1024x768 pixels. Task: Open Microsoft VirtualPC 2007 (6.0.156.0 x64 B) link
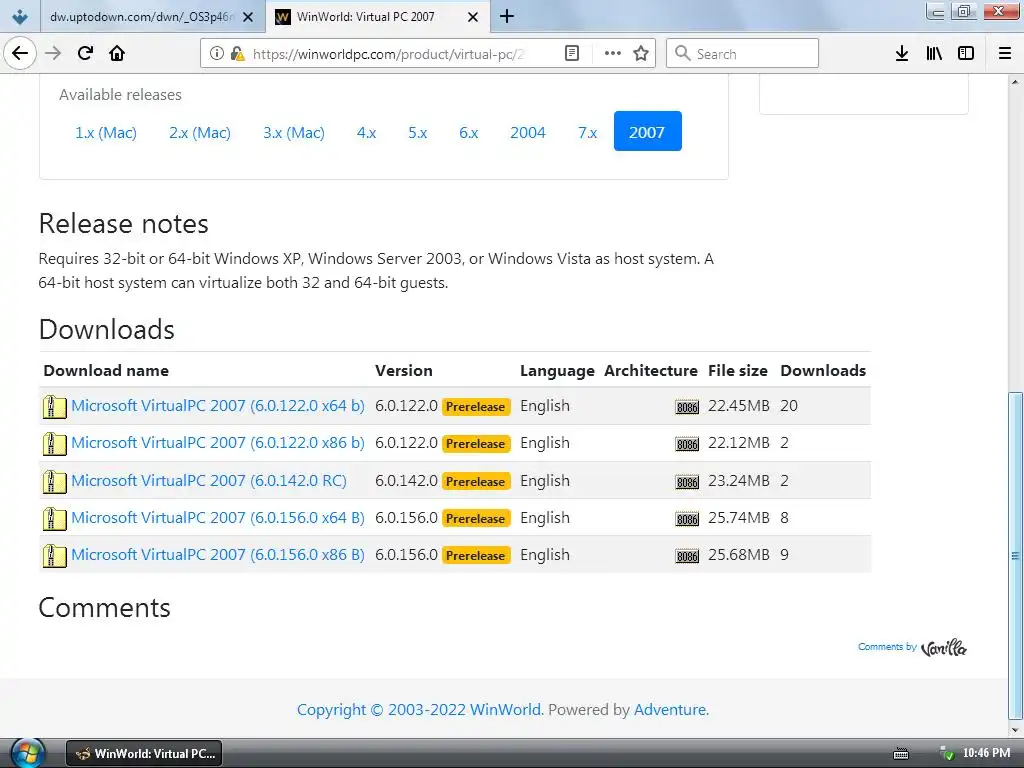pyautogui.click(x=217, y=518)
